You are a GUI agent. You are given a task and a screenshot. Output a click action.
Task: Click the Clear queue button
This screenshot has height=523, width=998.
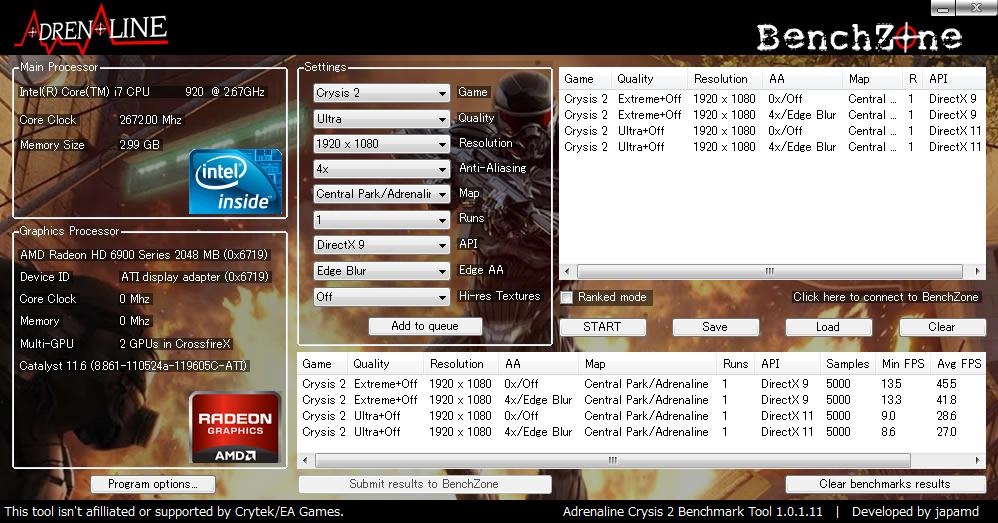coord(942,327)
